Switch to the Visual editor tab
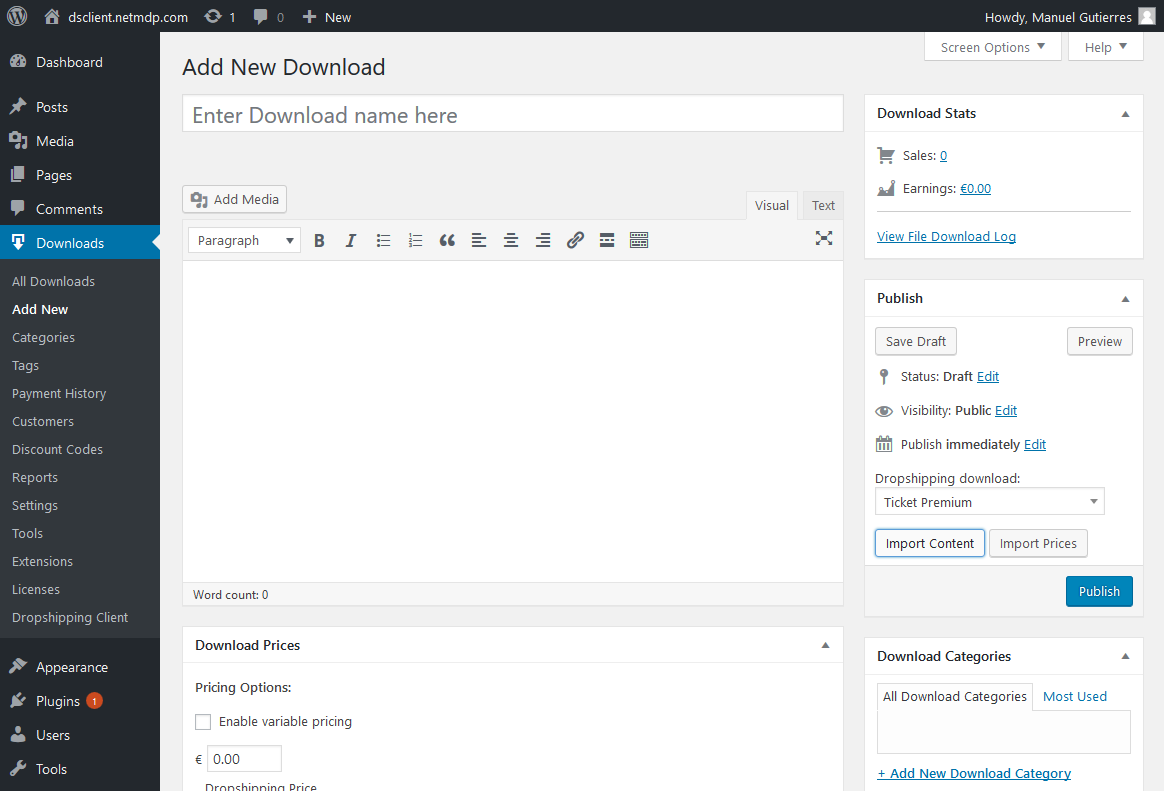Viewport: 1164px width, 791px height. [772, 206]
